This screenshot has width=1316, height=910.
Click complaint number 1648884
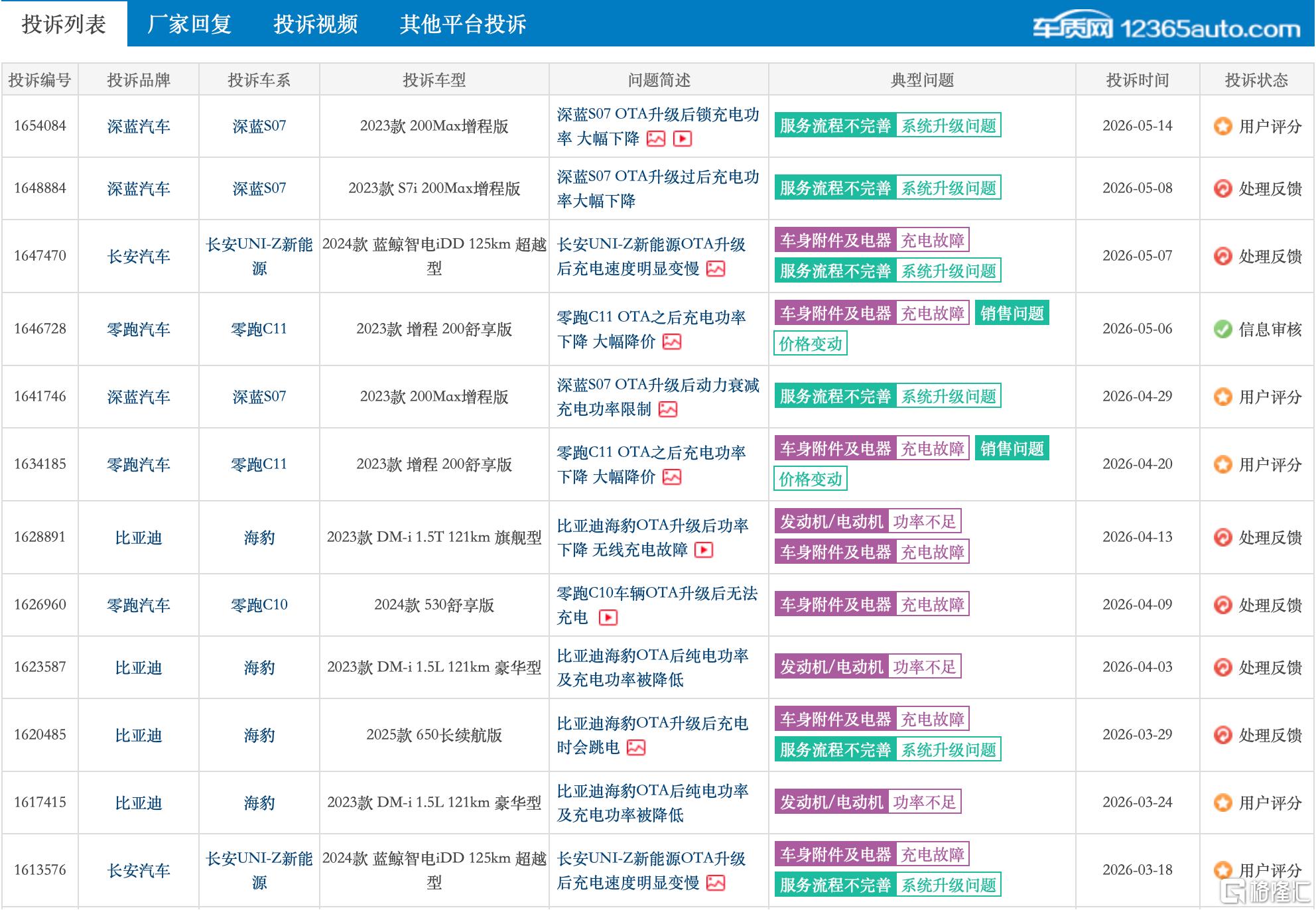click(40, 188)
